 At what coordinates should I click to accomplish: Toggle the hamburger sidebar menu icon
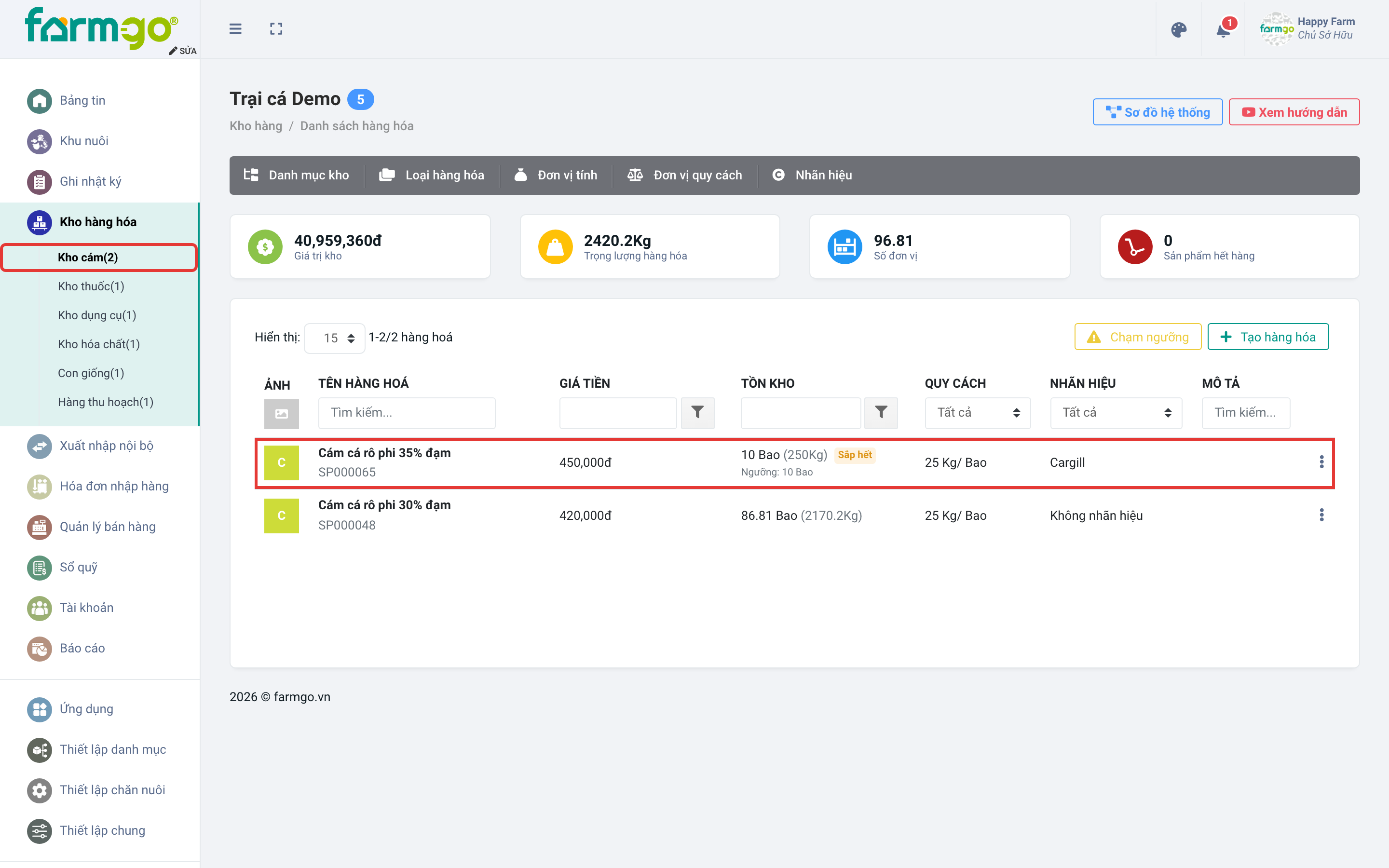(x=235, y=29)
